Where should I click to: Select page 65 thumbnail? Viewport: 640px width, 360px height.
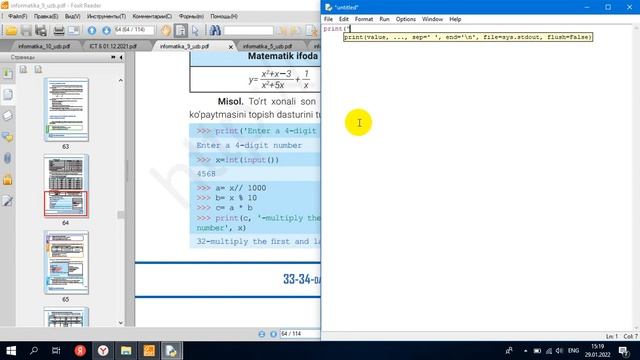click(66, 262)
